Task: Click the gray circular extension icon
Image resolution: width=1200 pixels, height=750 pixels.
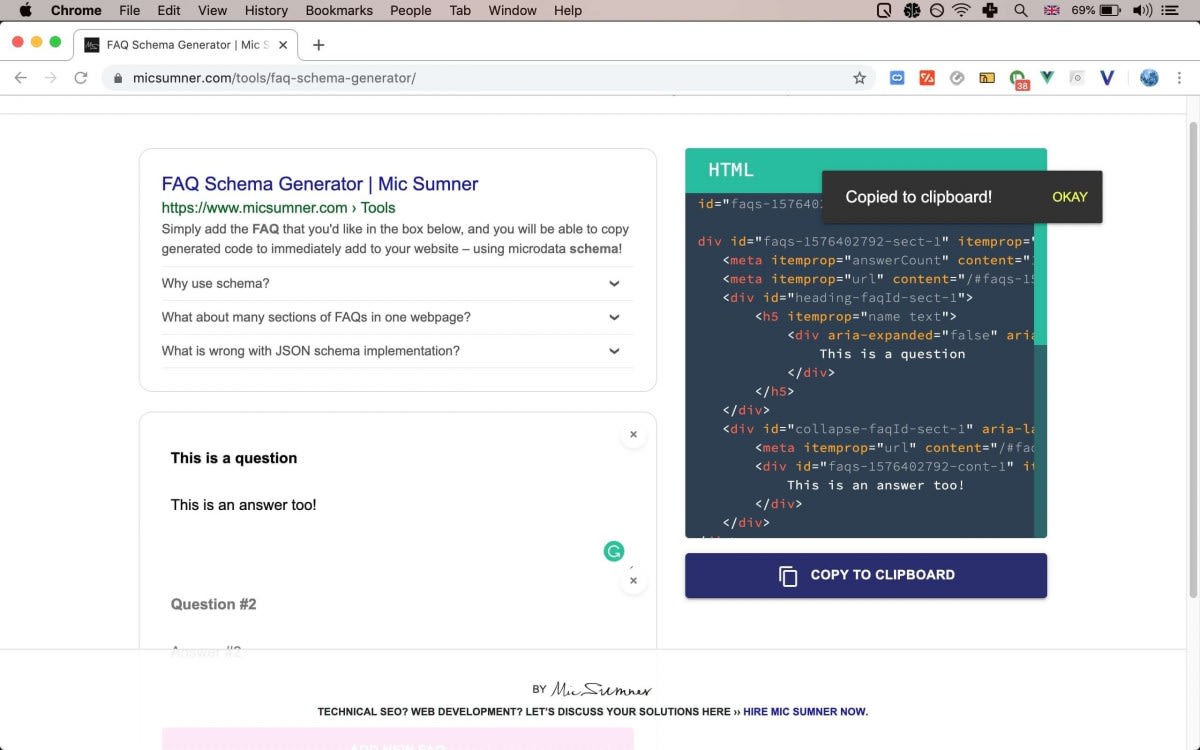Action: 957,78
